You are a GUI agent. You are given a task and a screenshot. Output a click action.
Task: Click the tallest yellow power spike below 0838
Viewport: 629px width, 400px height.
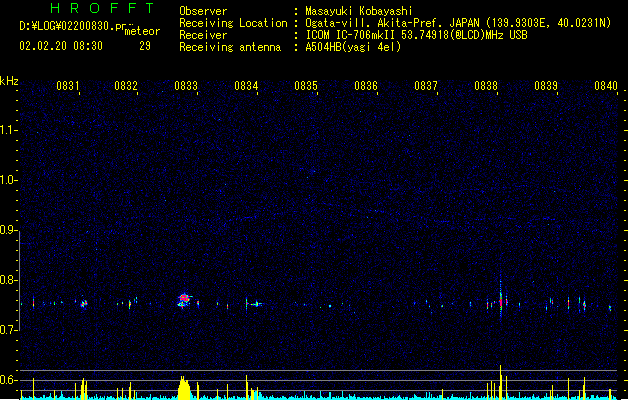(x=501, y=382)
